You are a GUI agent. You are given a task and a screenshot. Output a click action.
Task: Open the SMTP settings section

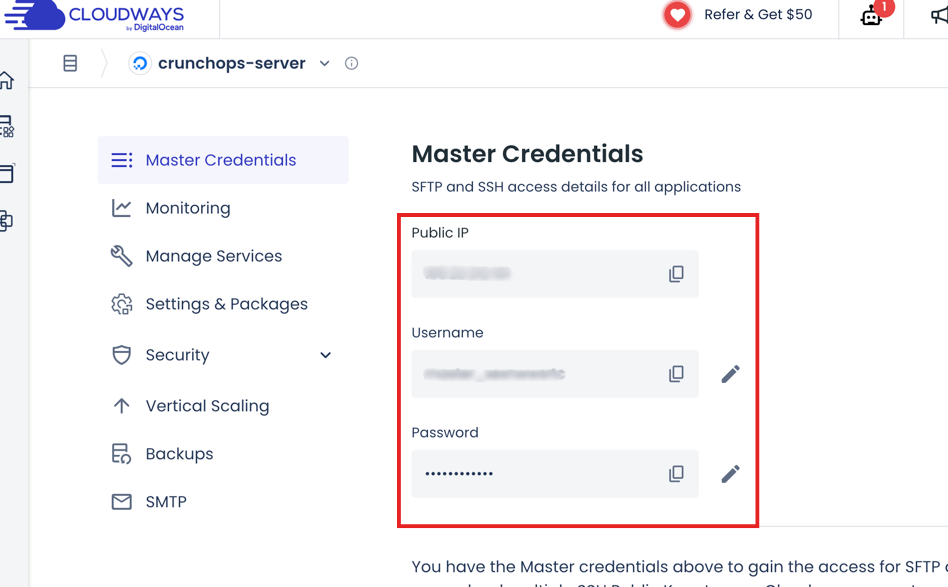click(166, 501)
